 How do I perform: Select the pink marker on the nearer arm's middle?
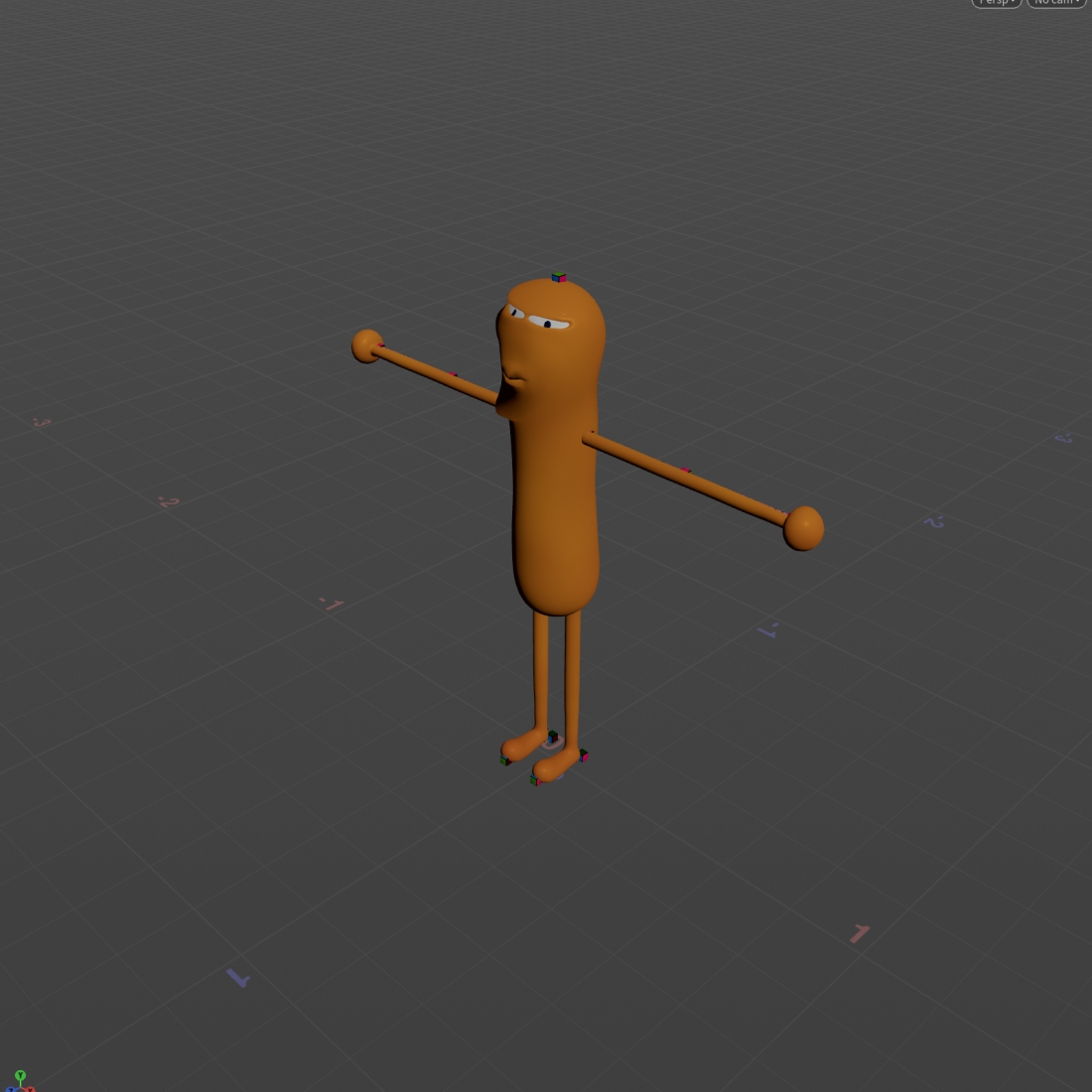point(686,471)
